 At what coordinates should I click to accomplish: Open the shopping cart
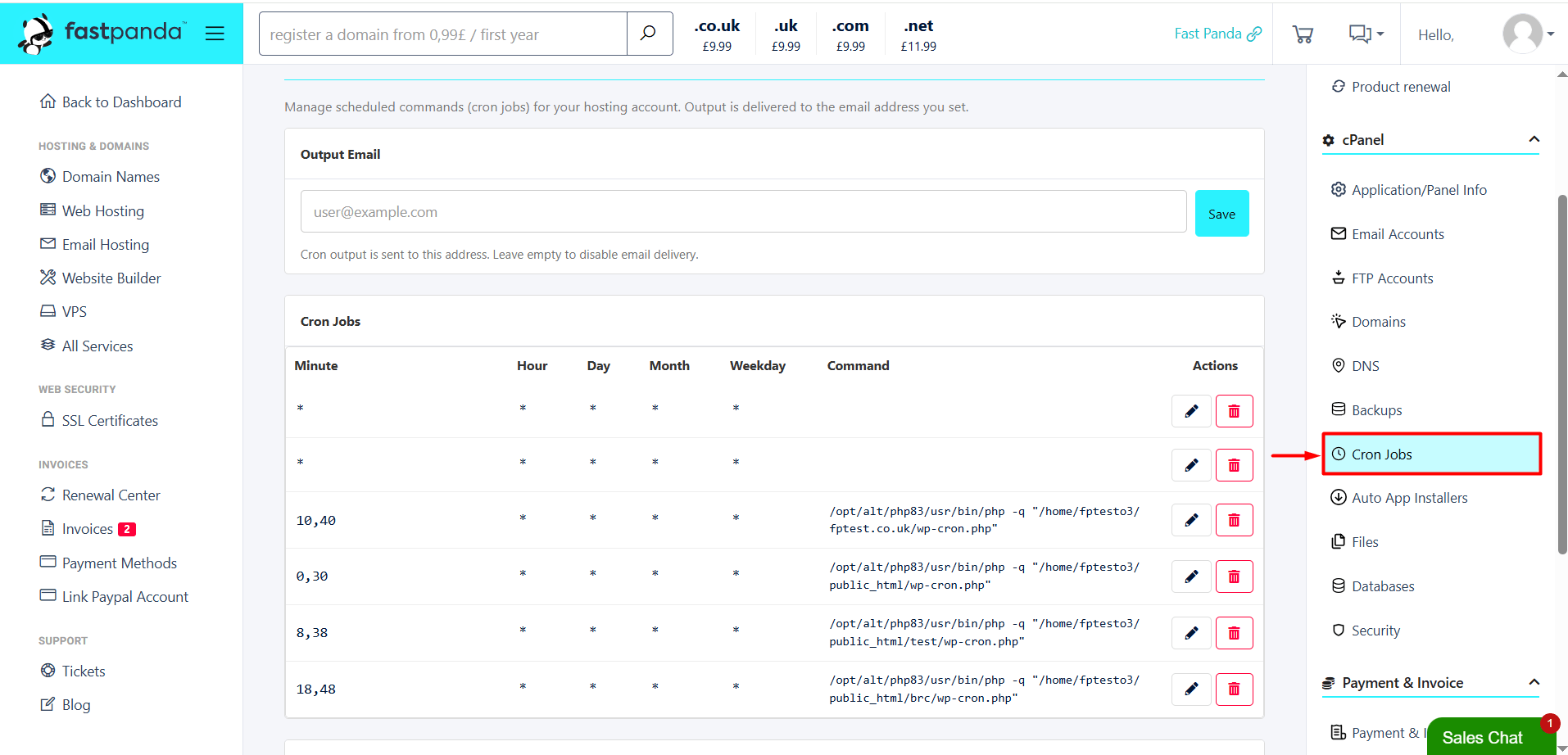1303,34
